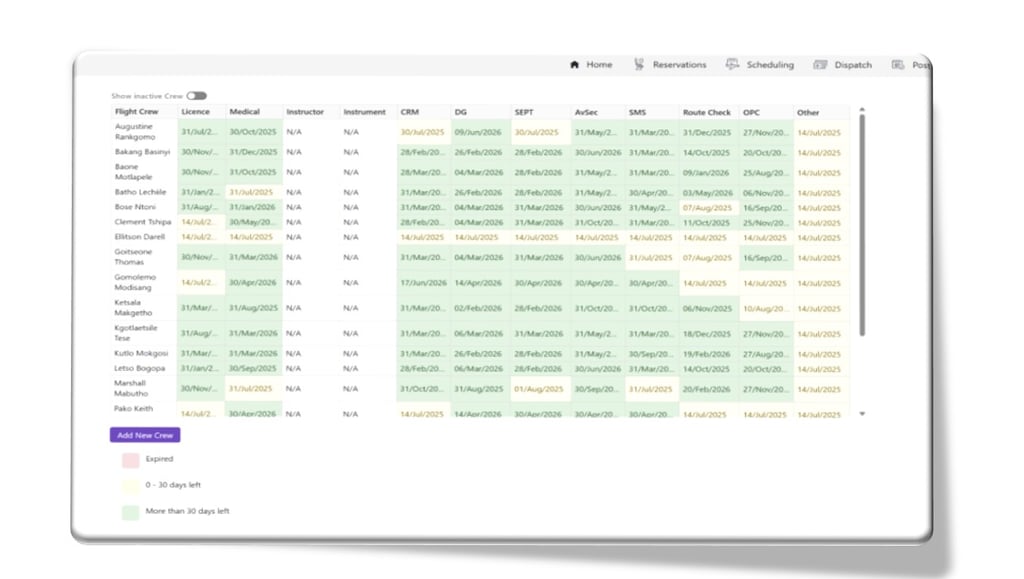
Task: Click the DG column header
Action: (x=460, y=112)
